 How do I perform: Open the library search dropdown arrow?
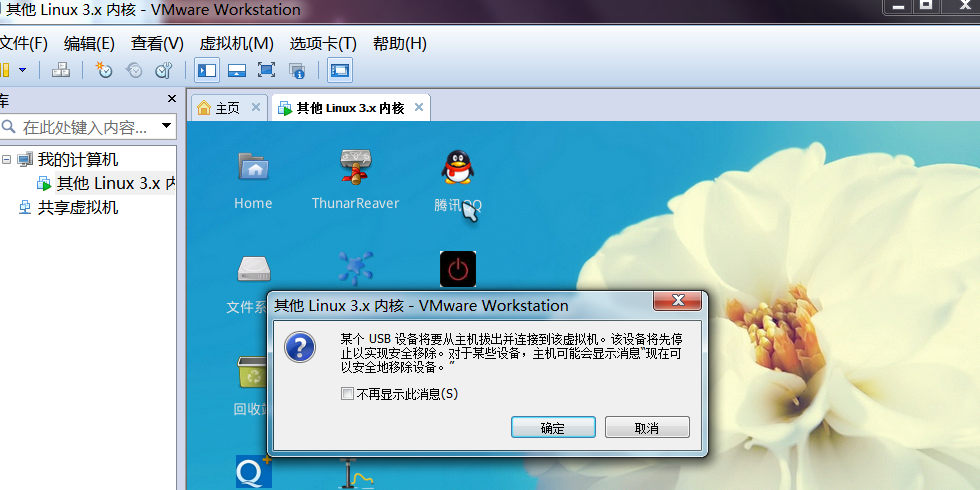click(166, 126)
